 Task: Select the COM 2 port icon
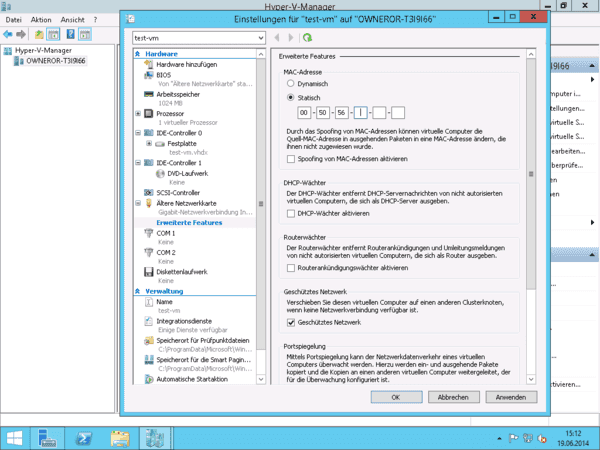tap(148, 253)
